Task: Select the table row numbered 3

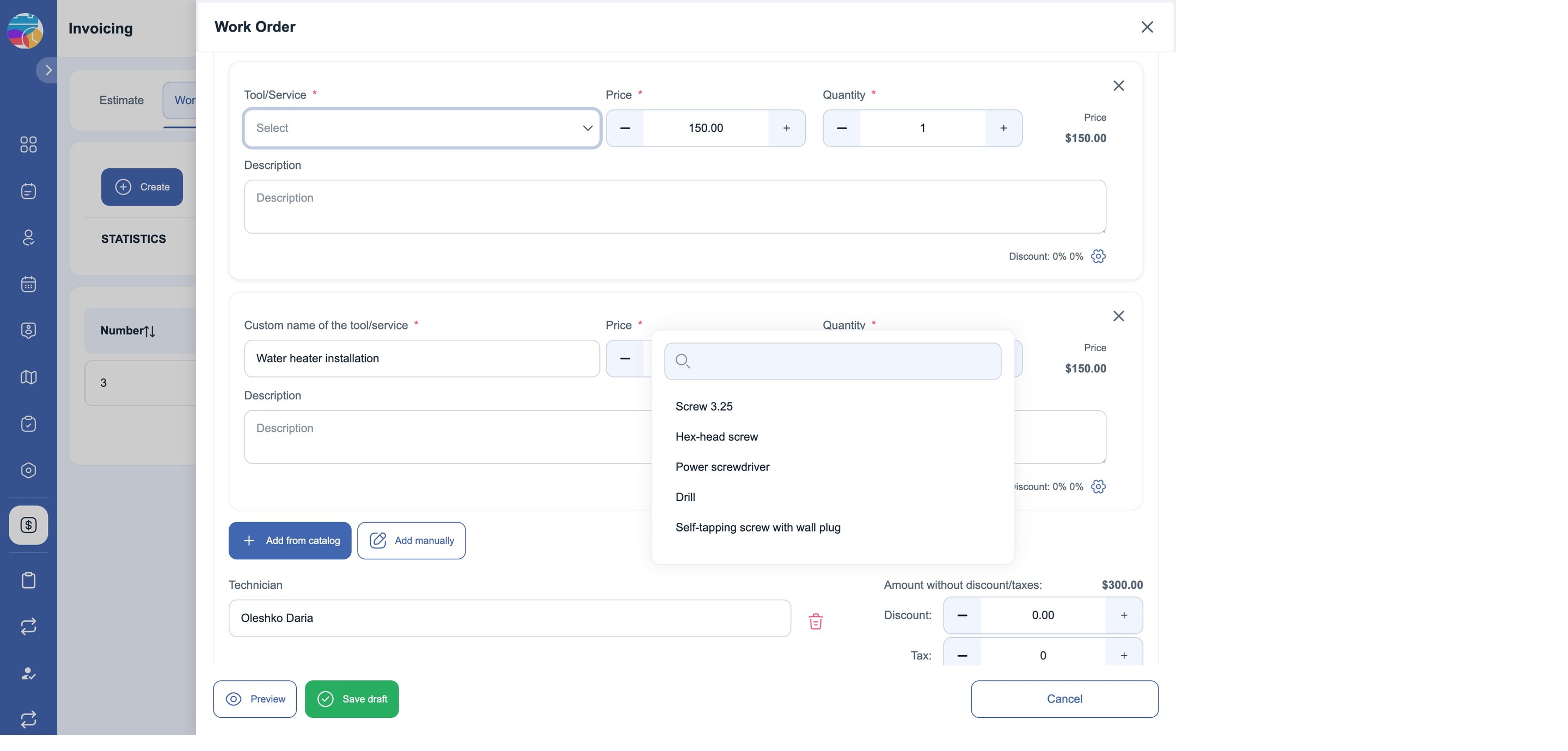Action: tap(140, 383)
